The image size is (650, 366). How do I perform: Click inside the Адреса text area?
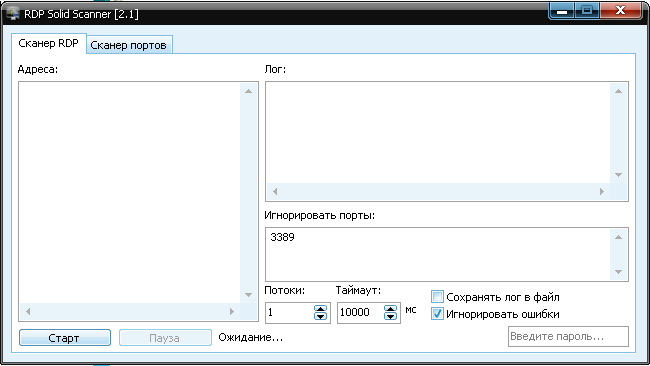[129, 193]
